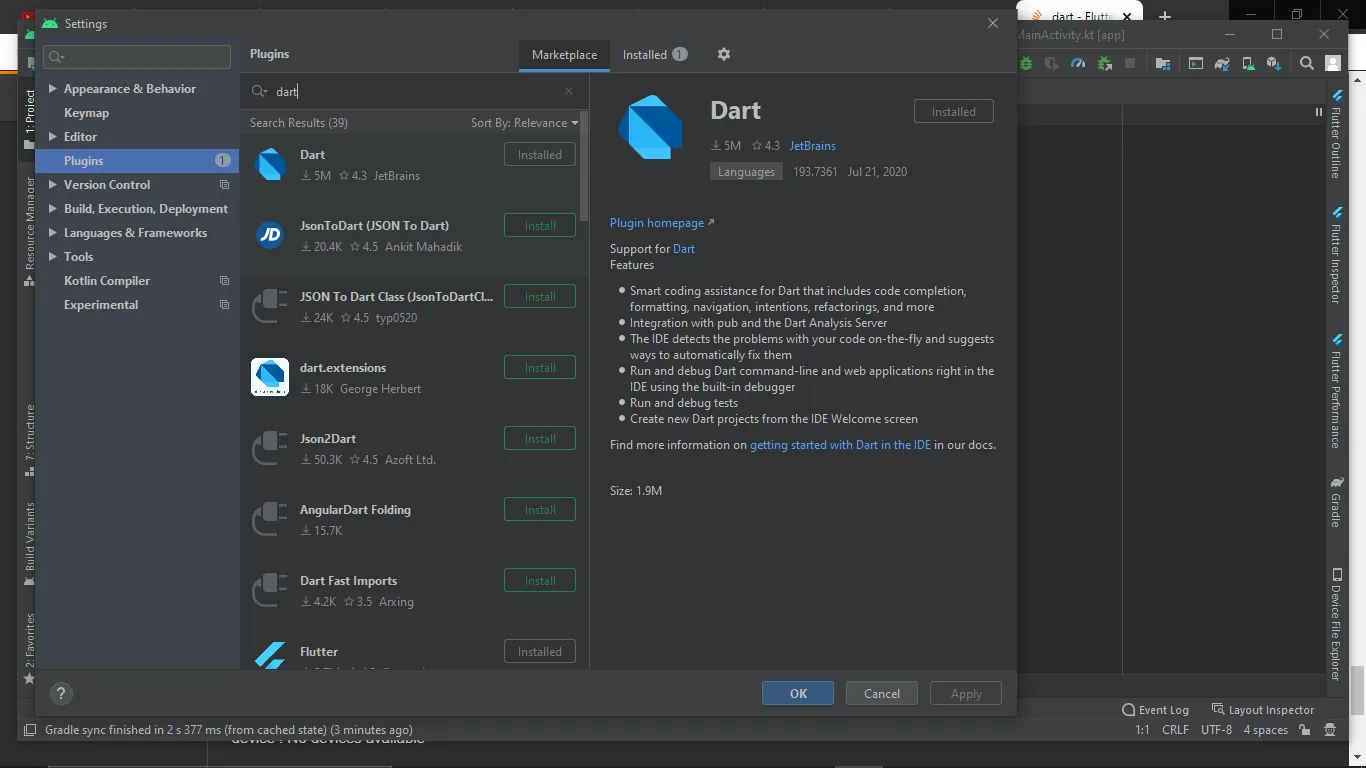The height and width of the screenshot is (768, 1366).
Task: Open Project Structure folder icon
Action: 1163,63
